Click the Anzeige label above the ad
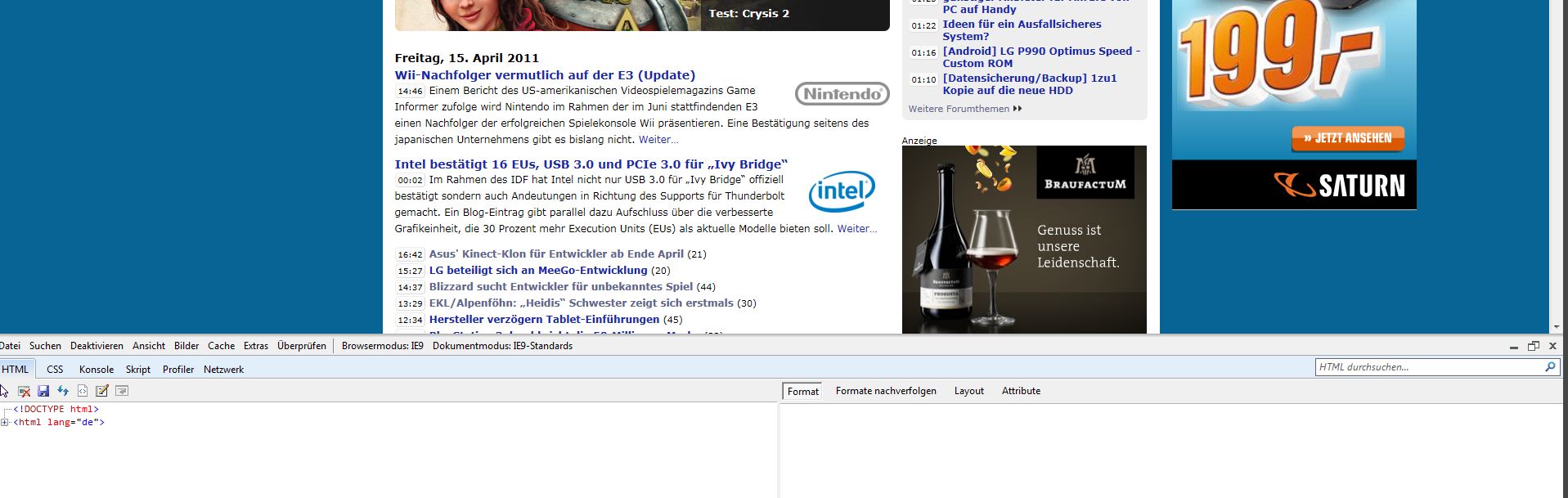Screen dimensions: 1568x498 click(x=919, y=141)
